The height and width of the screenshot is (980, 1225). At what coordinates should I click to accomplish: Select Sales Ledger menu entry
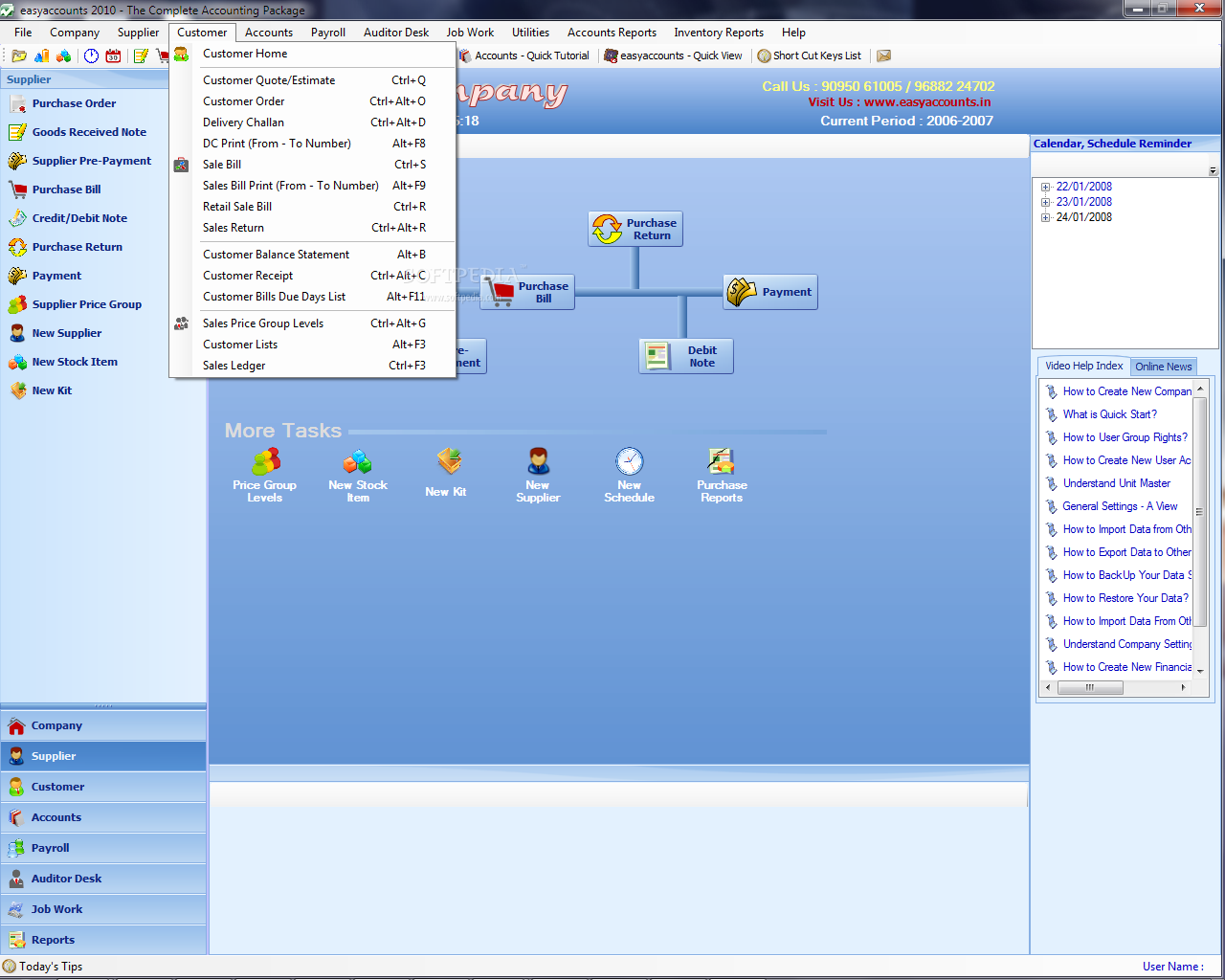pos(313,366)
